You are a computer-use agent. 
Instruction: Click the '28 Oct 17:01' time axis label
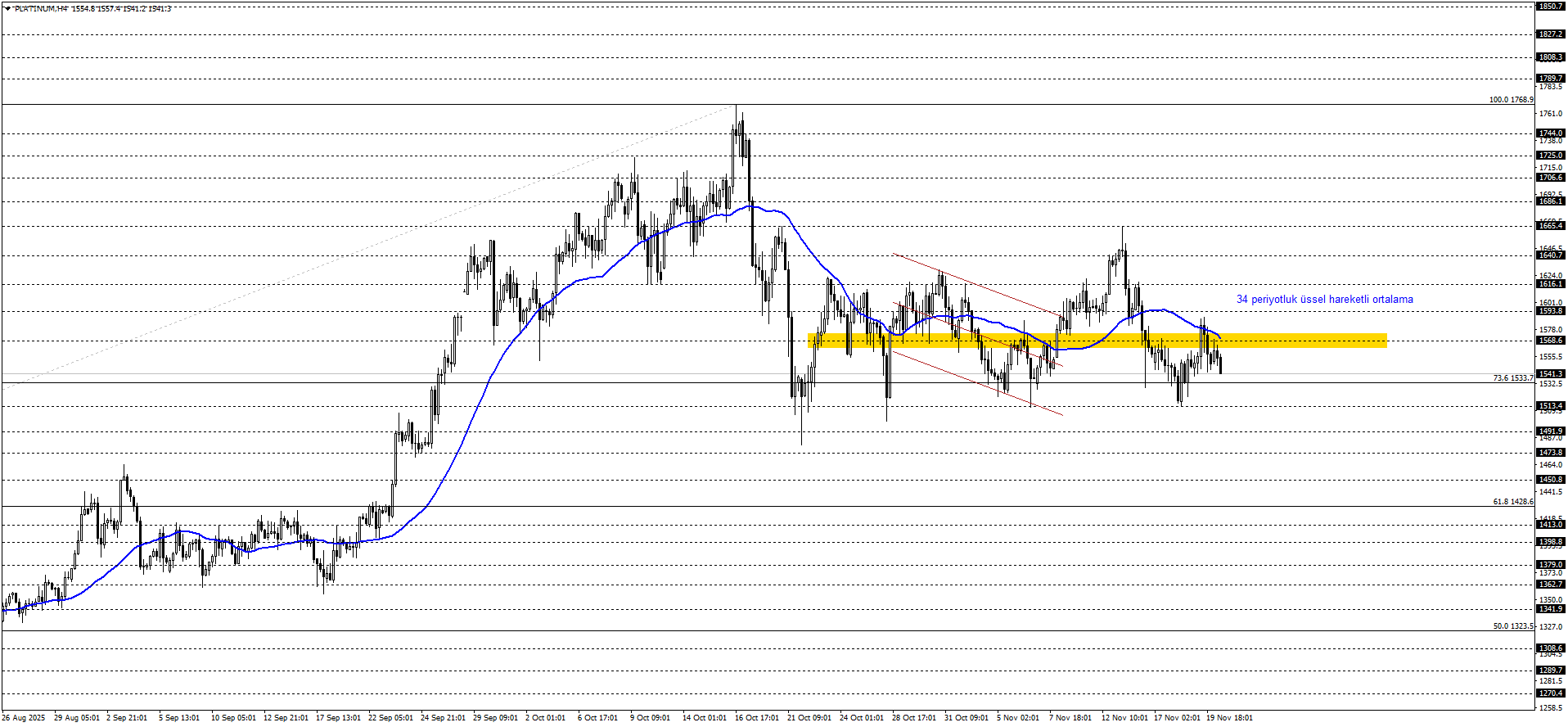(x=914, y=718)
